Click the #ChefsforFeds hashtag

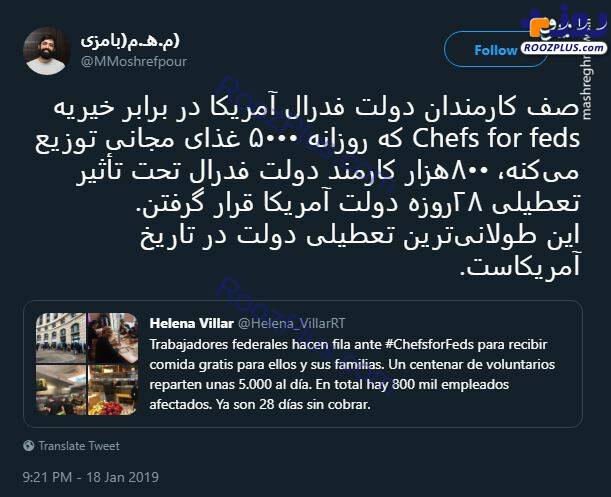[429, 345]
